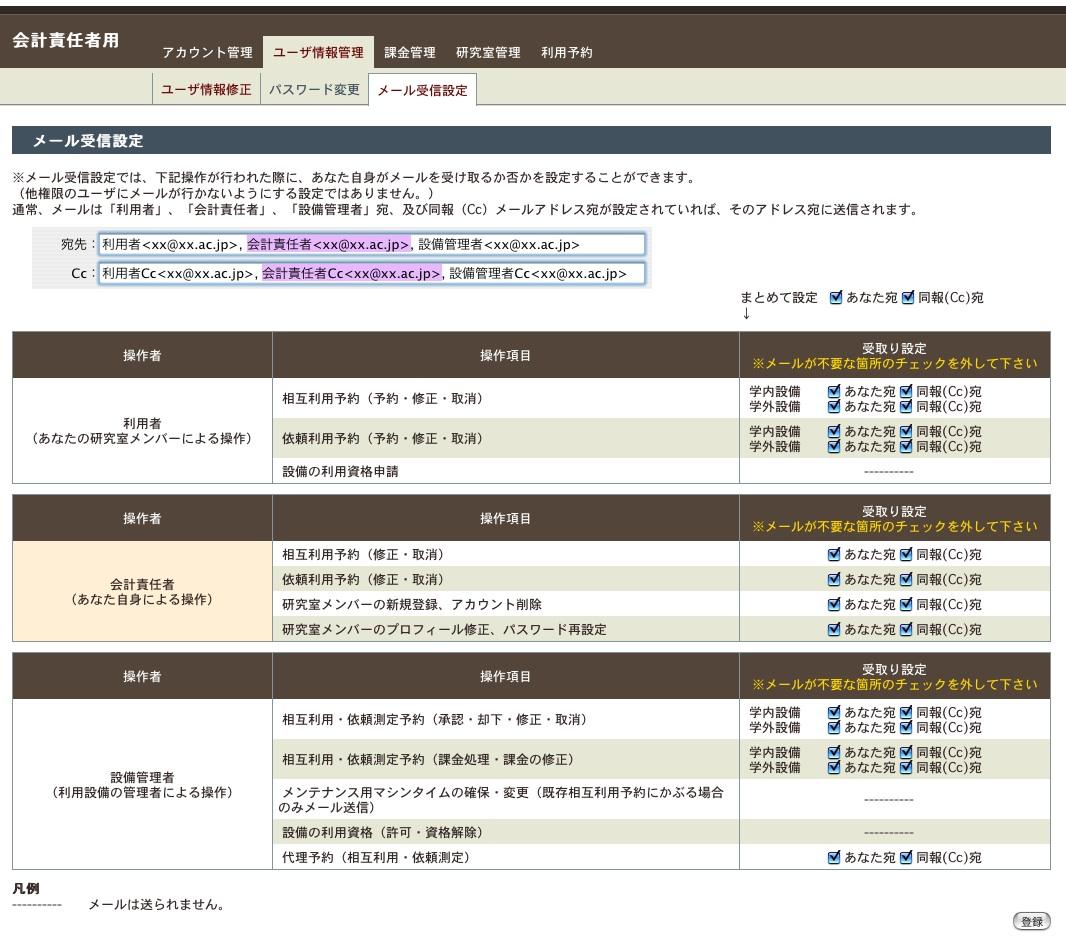Click the 登録 button
This screenshot has width=1066, height=940.
point(1032,922)
